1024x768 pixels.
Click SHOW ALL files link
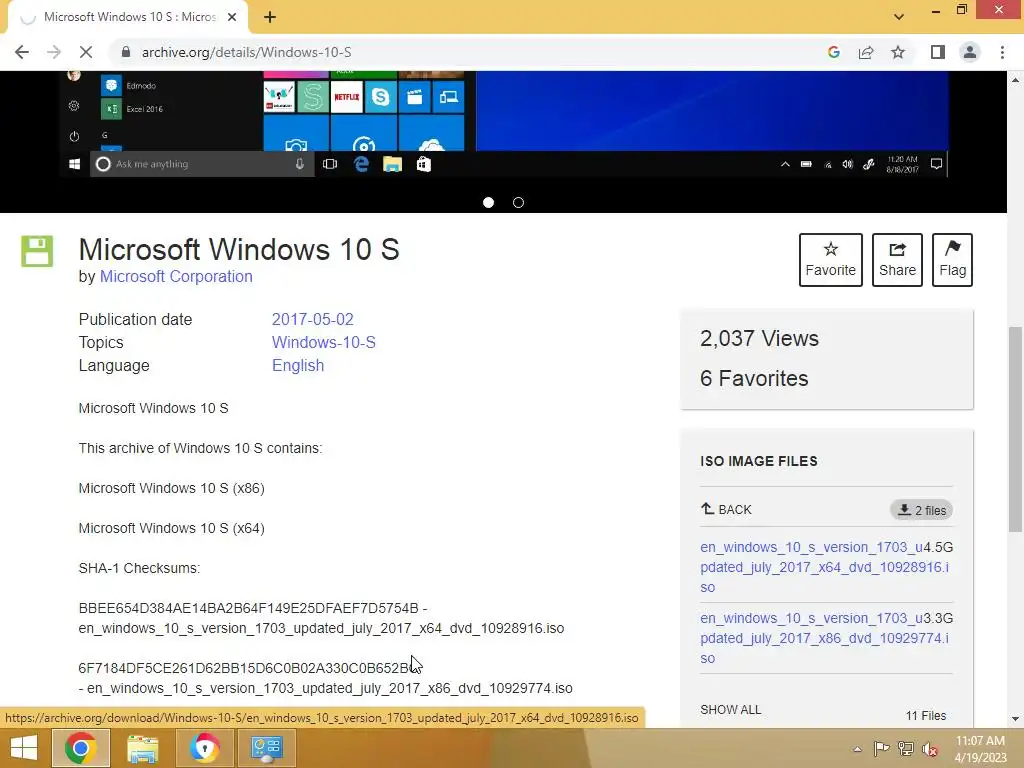(730, 710)
